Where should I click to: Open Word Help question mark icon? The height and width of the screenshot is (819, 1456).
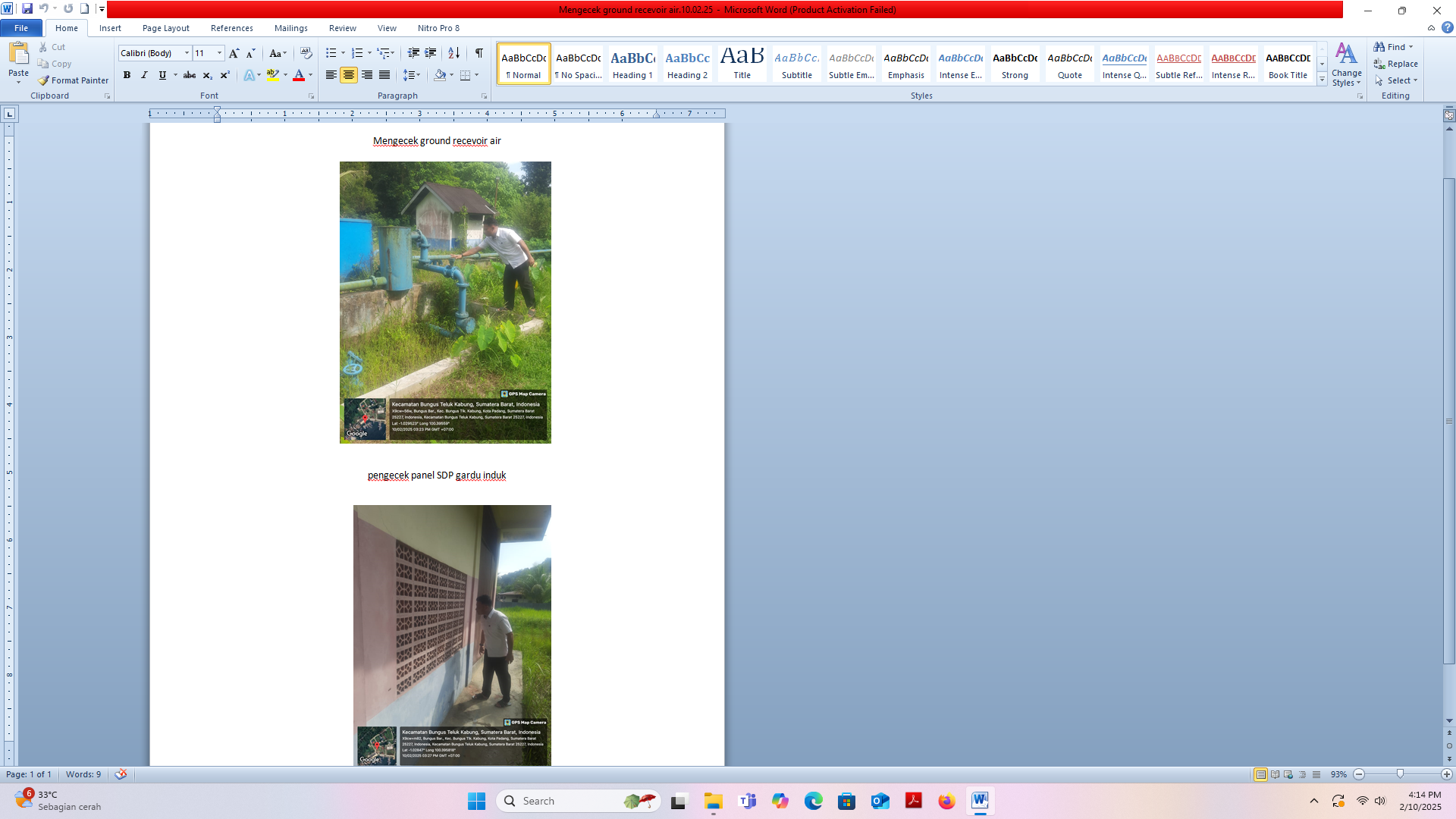(x=1448, y=27)
